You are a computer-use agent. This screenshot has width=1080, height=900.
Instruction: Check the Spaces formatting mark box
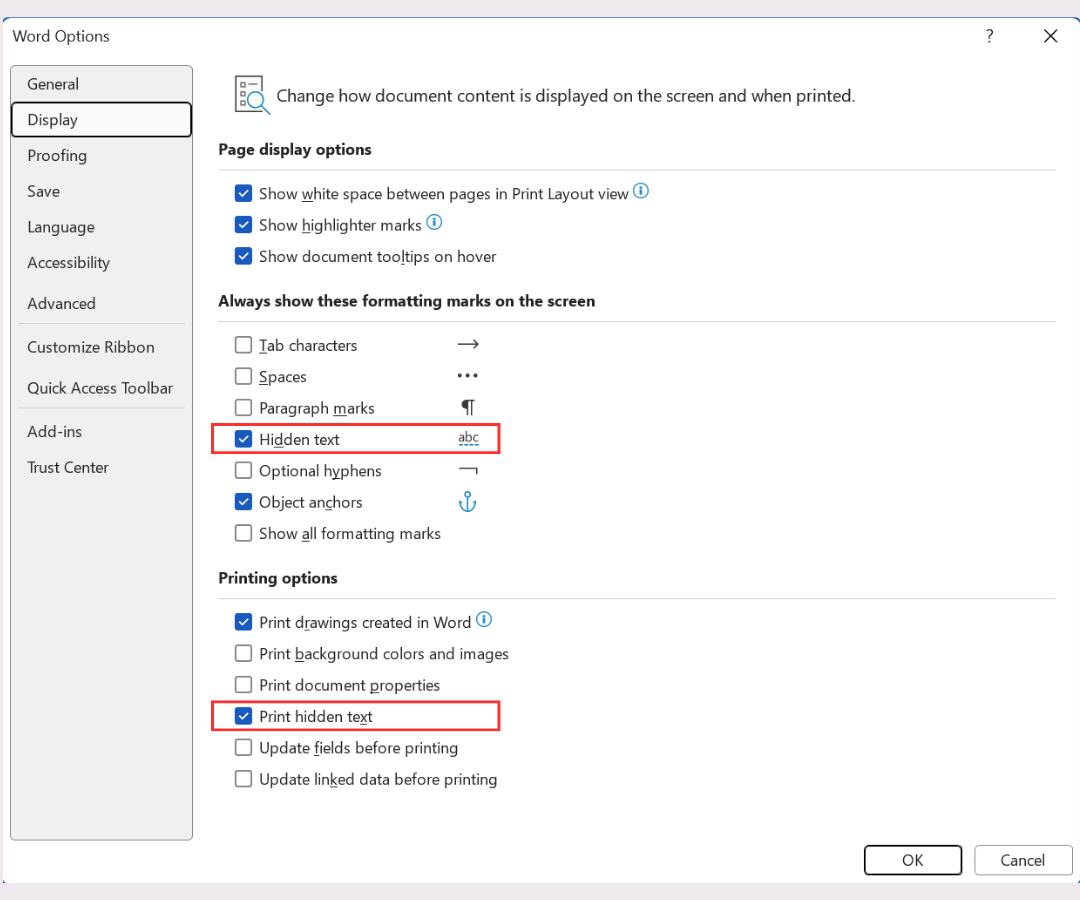click(243, 376)
